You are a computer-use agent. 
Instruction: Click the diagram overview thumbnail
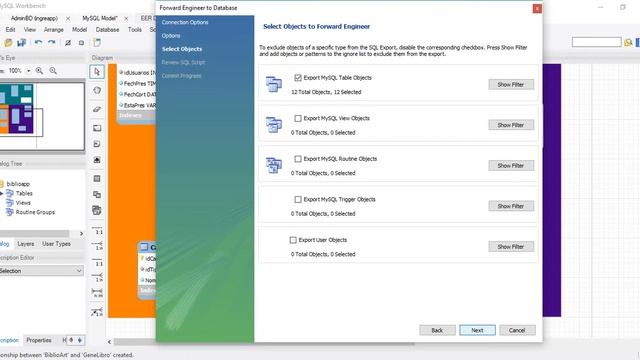point(42,116)
